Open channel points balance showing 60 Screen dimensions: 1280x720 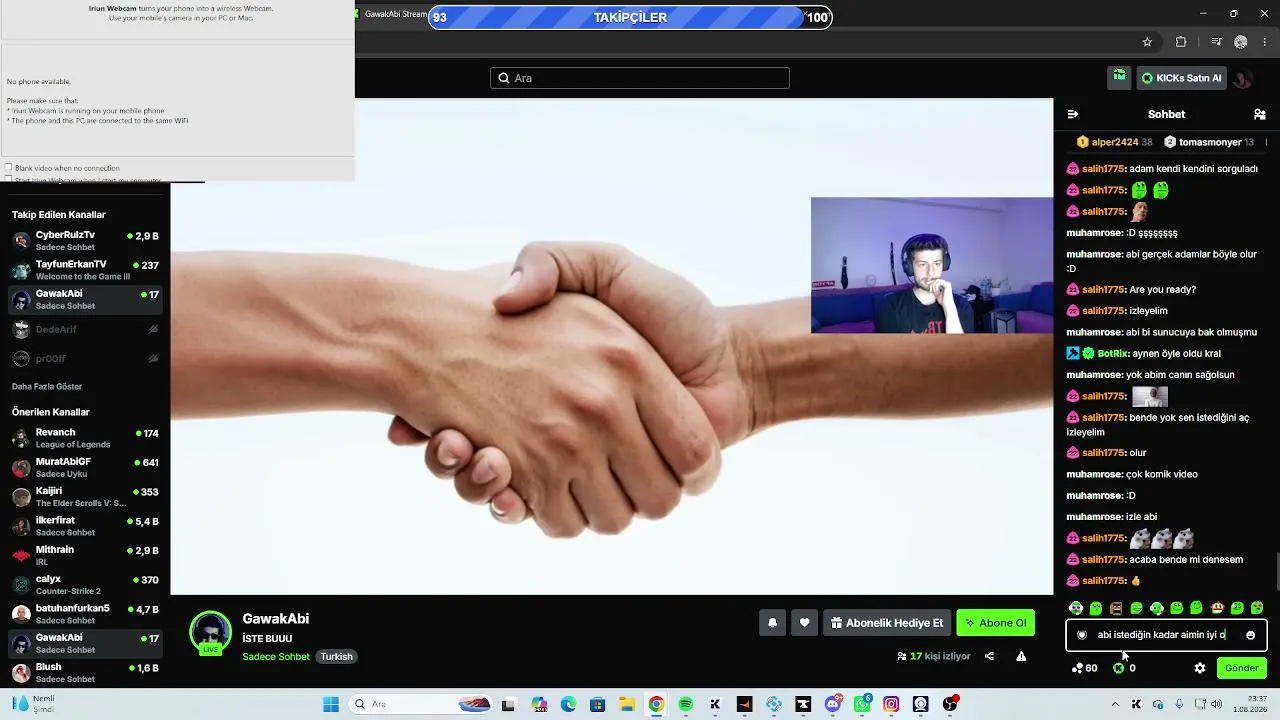coord(1084,668)
